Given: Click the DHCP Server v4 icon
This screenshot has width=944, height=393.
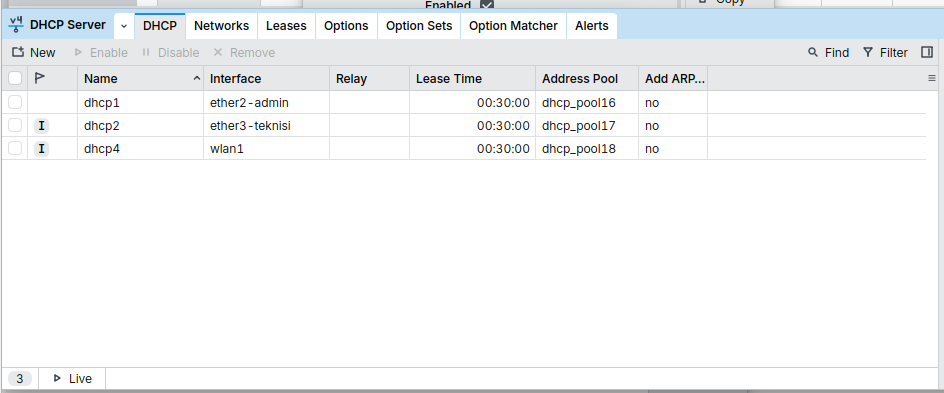Looking at the screenshot, I should 17,25.
